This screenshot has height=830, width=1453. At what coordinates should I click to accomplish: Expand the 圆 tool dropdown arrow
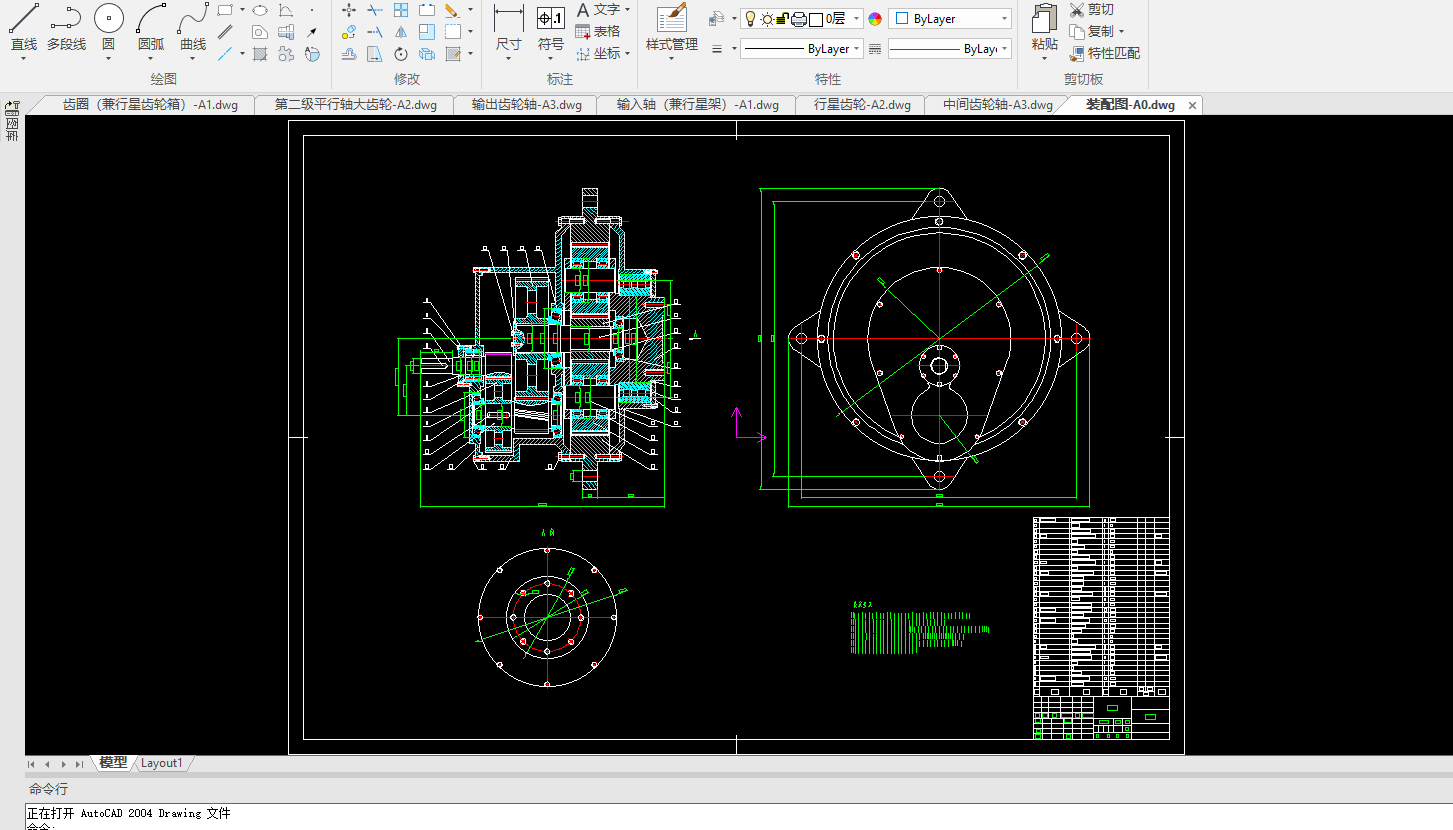pyautogui.click(x=108, y=58)
